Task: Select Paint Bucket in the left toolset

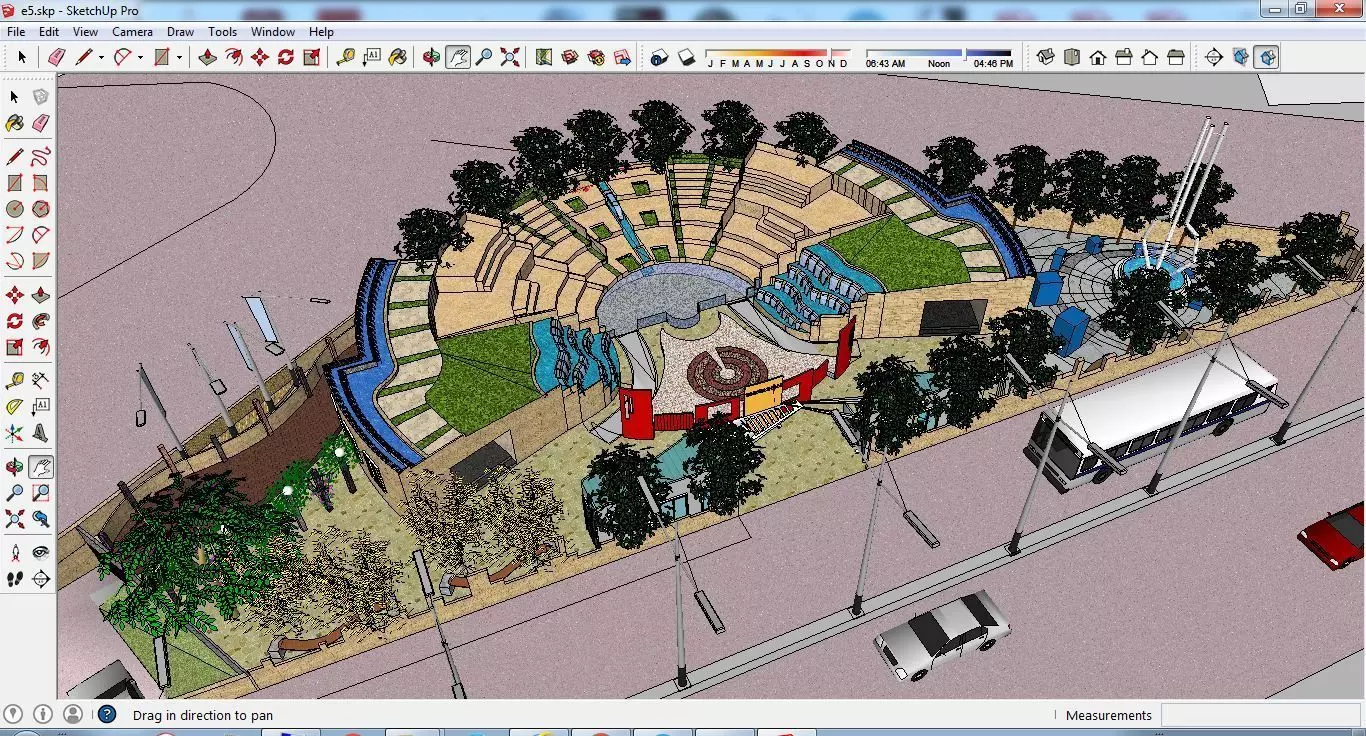Action: click(x=14, y=123)
